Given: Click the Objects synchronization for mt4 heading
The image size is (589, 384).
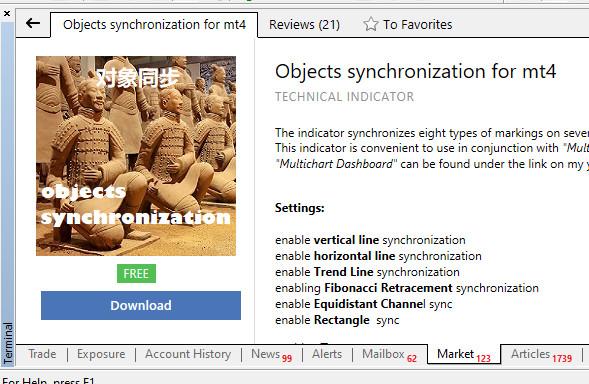Looking at the screenshot, I should (x=415, y=71).
